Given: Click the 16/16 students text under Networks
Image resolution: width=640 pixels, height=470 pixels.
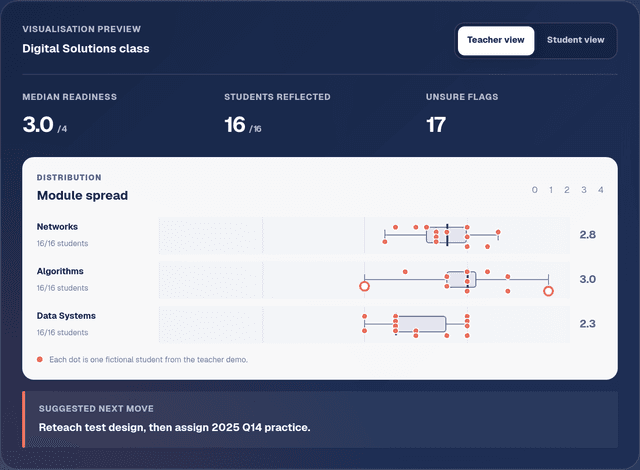Looking at the screenshot, I should pyautogui.click(x=62, y=244).
